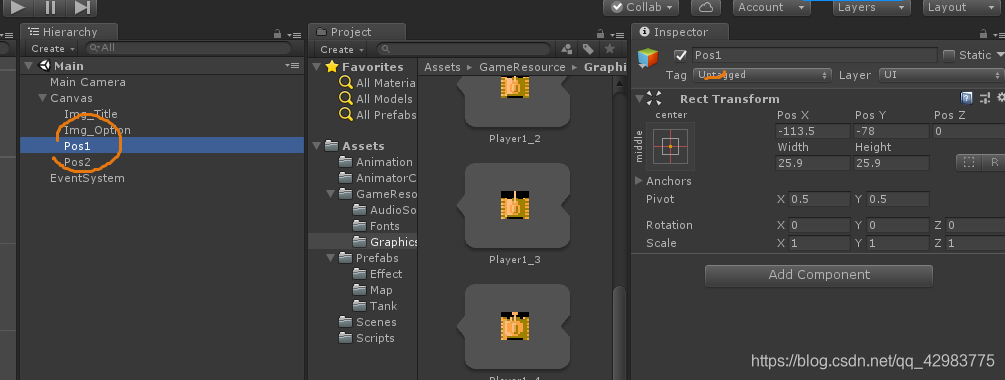Click the Hierarchy search field
Screen dimensions: 1005x380
(x=188, y=48)
